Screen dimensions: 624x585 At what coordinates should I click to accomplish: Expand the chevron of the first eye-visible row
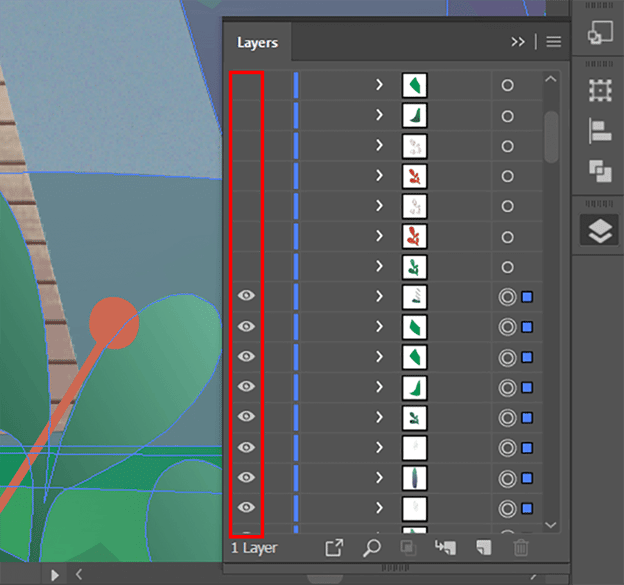379,296
